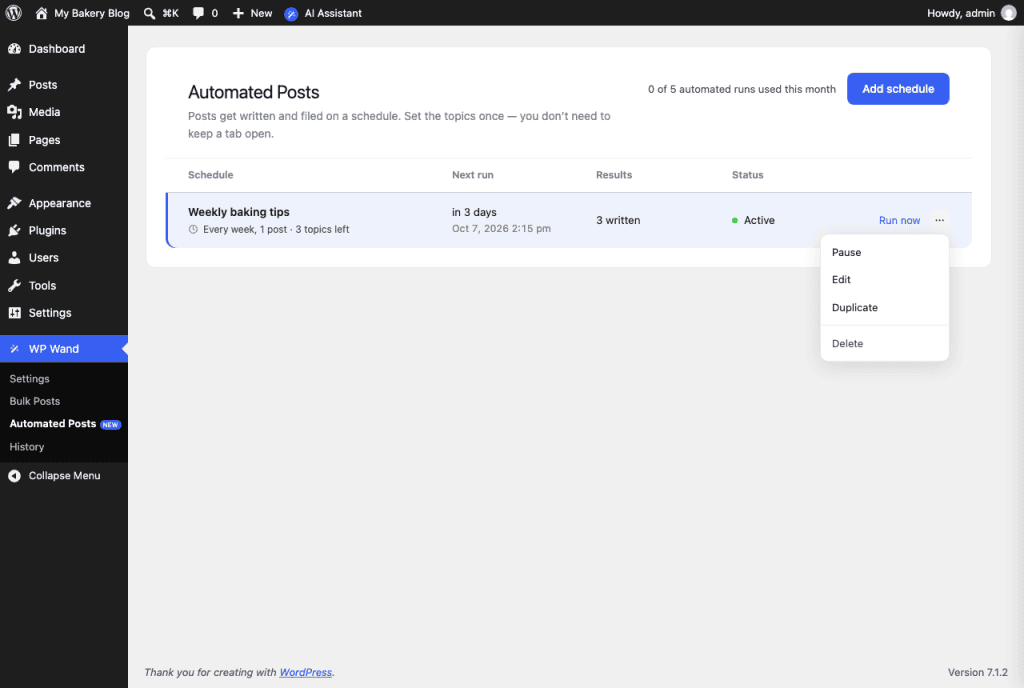Screen dimensions: 1024x688
Task: Open the admin bar search icon
Action: [x=150, y=13]
